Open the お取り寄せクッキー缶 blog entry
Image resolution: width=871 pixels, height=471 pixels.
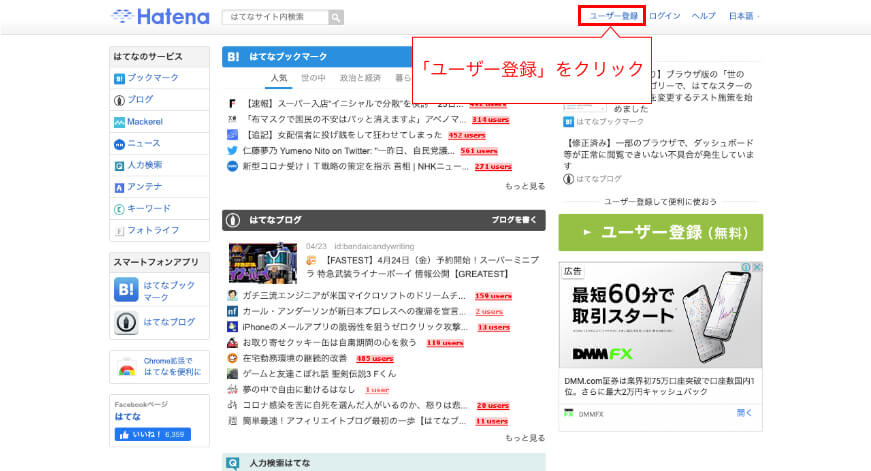point(329,342)
